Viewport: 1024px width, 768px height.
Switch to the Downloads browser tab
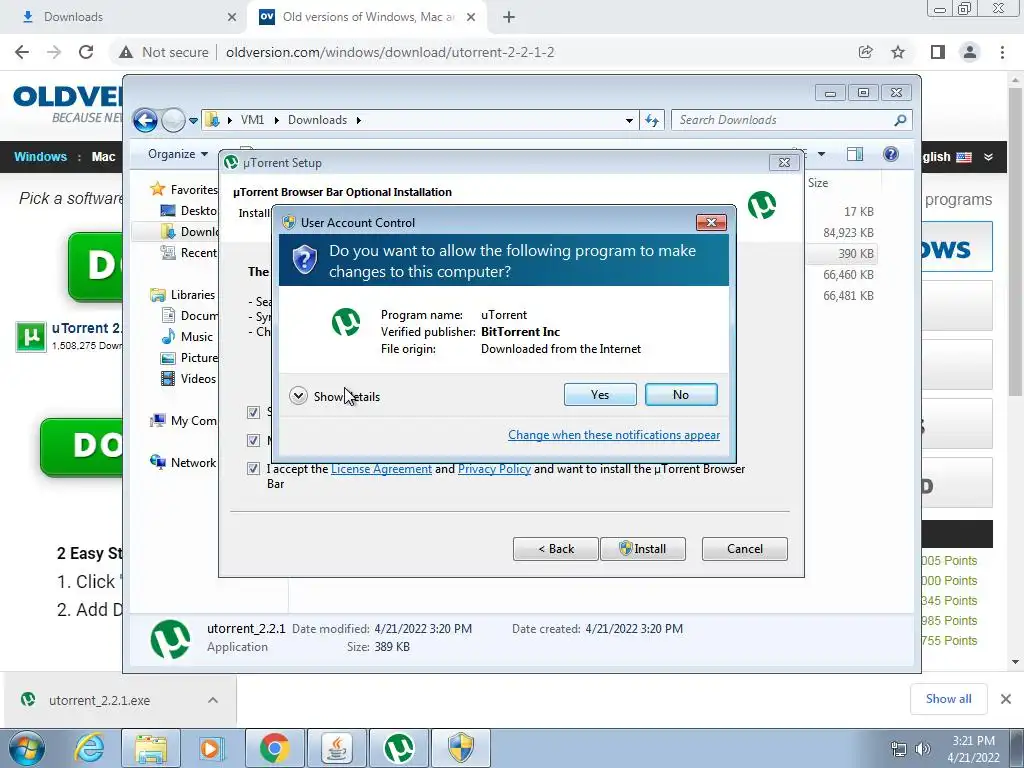coord(124,17)
